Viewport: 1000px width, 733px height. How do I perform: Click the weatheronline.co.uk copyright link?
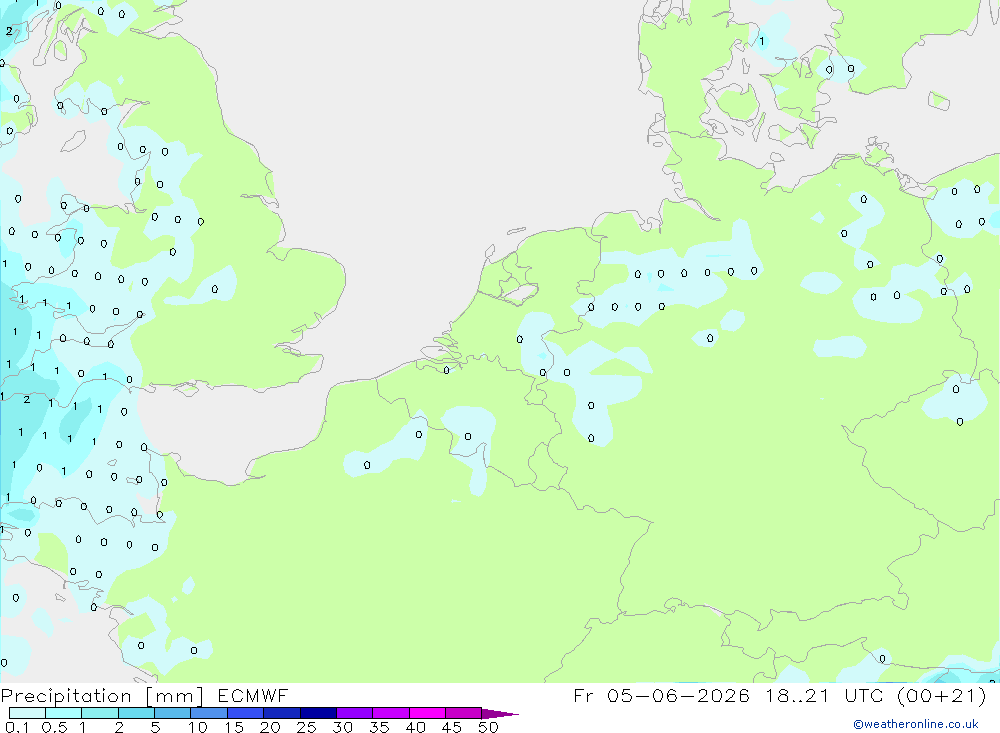click(x=916, y=724)
